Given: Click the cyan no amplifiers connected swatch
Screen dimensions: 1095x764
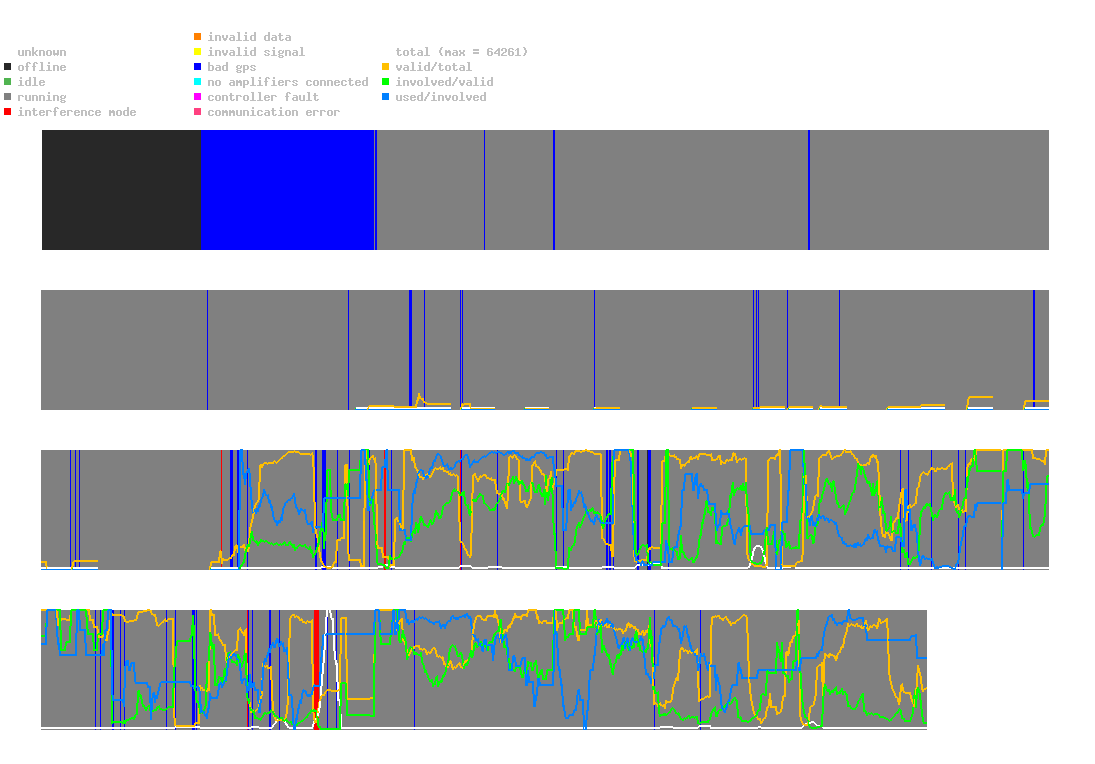Looking at the screenshot, I should 198,82.
